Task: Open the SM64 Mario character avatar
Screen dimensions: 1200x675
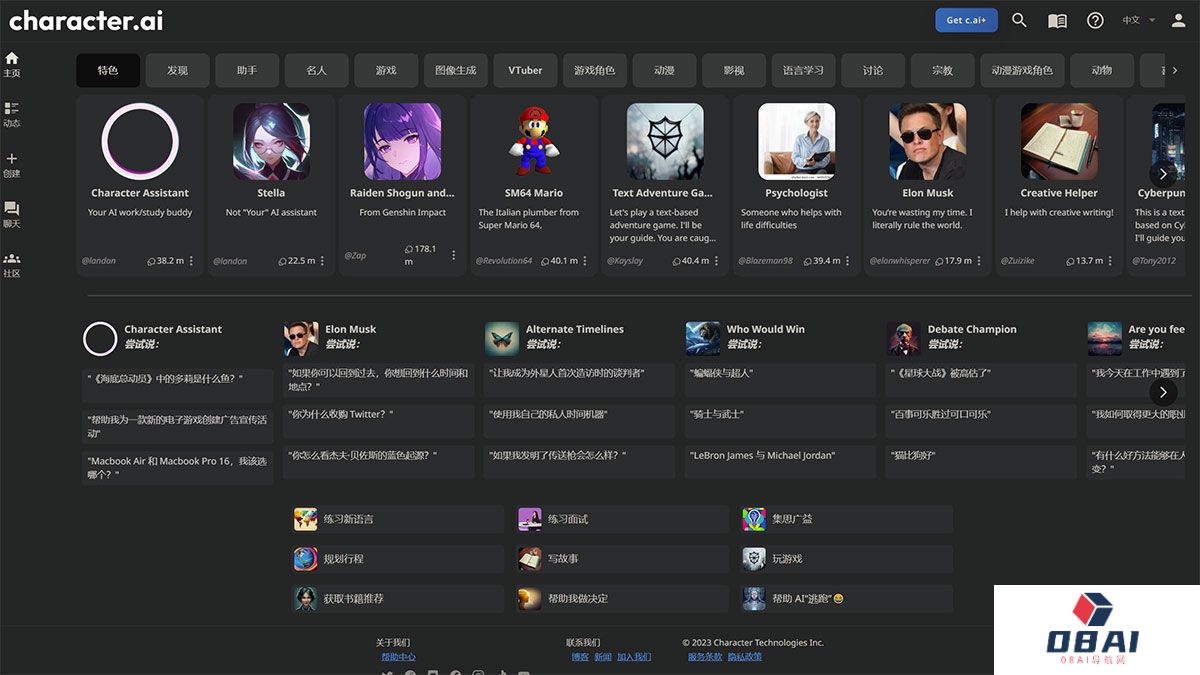Action: (534, 141)
